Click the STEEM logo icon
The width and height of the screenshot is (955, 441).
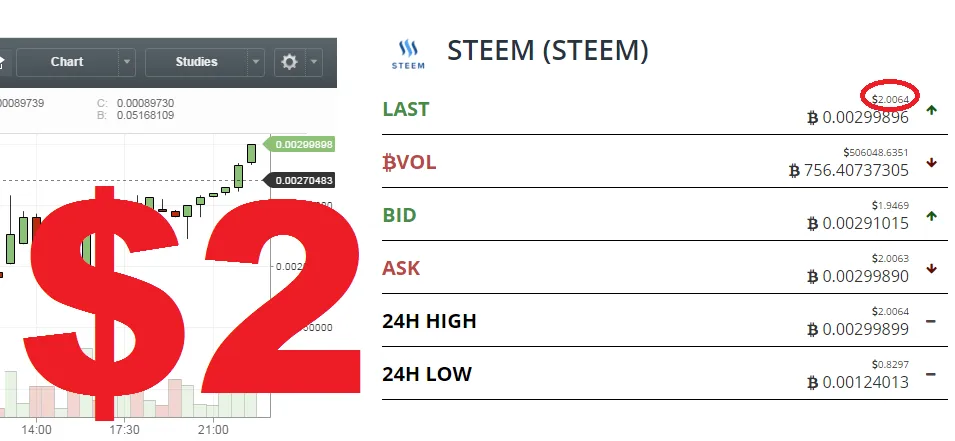click(408, 54)
